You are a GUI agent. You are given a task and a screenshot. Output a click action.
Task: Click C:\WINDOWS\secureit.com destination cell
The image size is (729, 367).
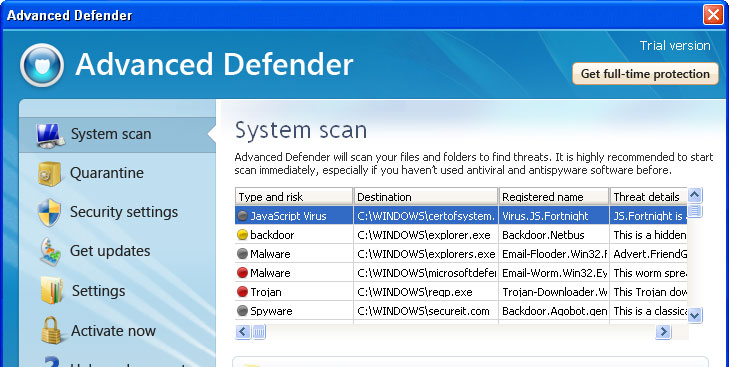426,311
